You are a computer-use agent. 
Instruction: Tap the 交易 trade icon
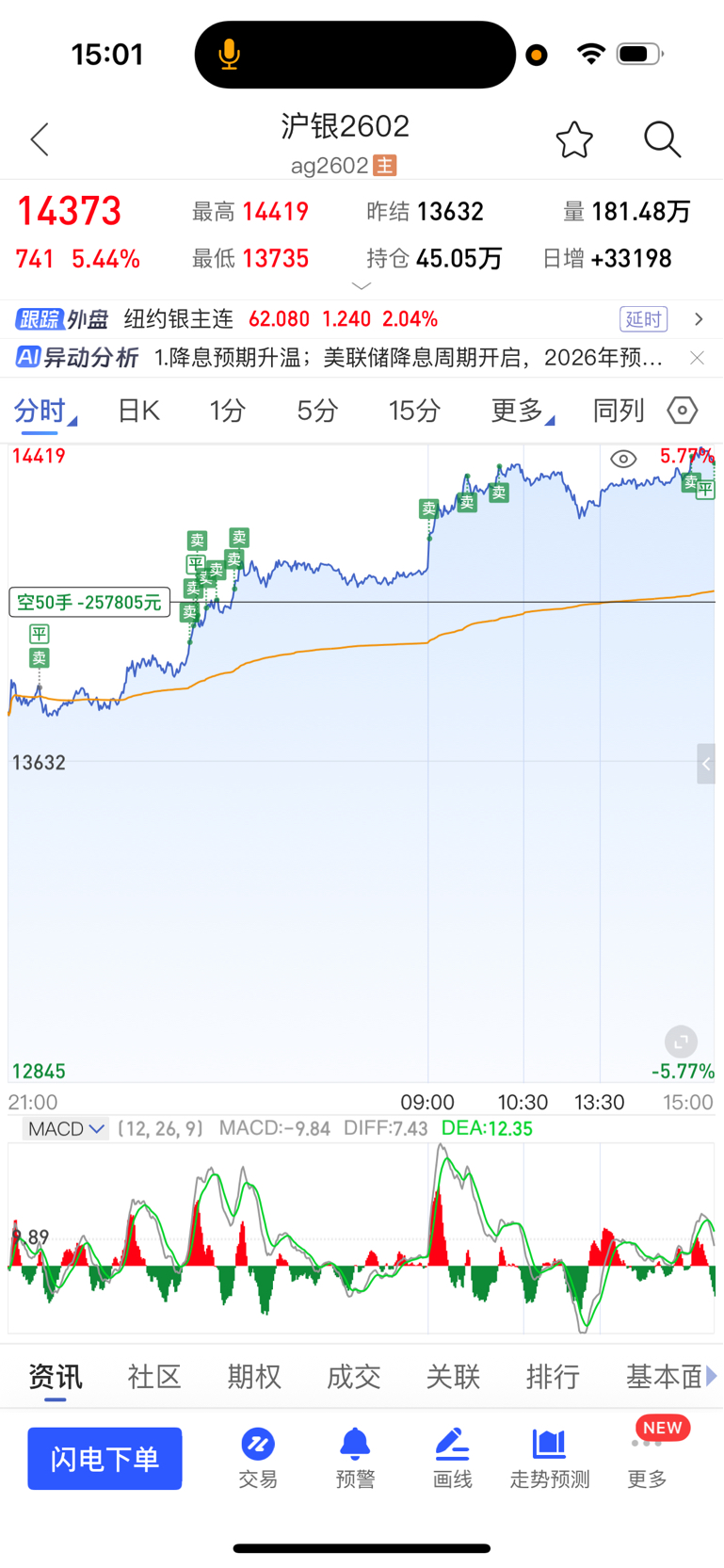tap(257, 1457)
